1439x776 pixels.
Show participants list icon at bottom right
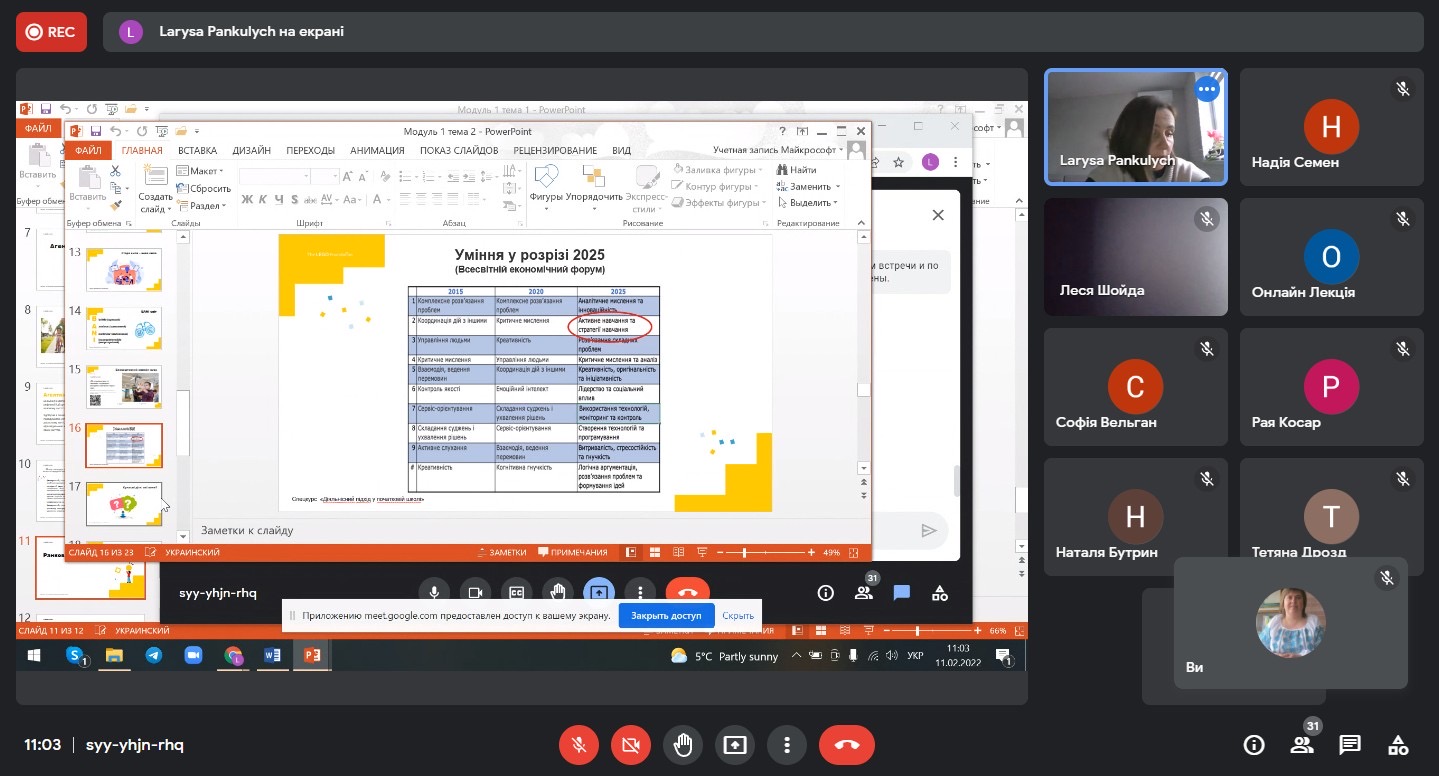click(1301, 745)
